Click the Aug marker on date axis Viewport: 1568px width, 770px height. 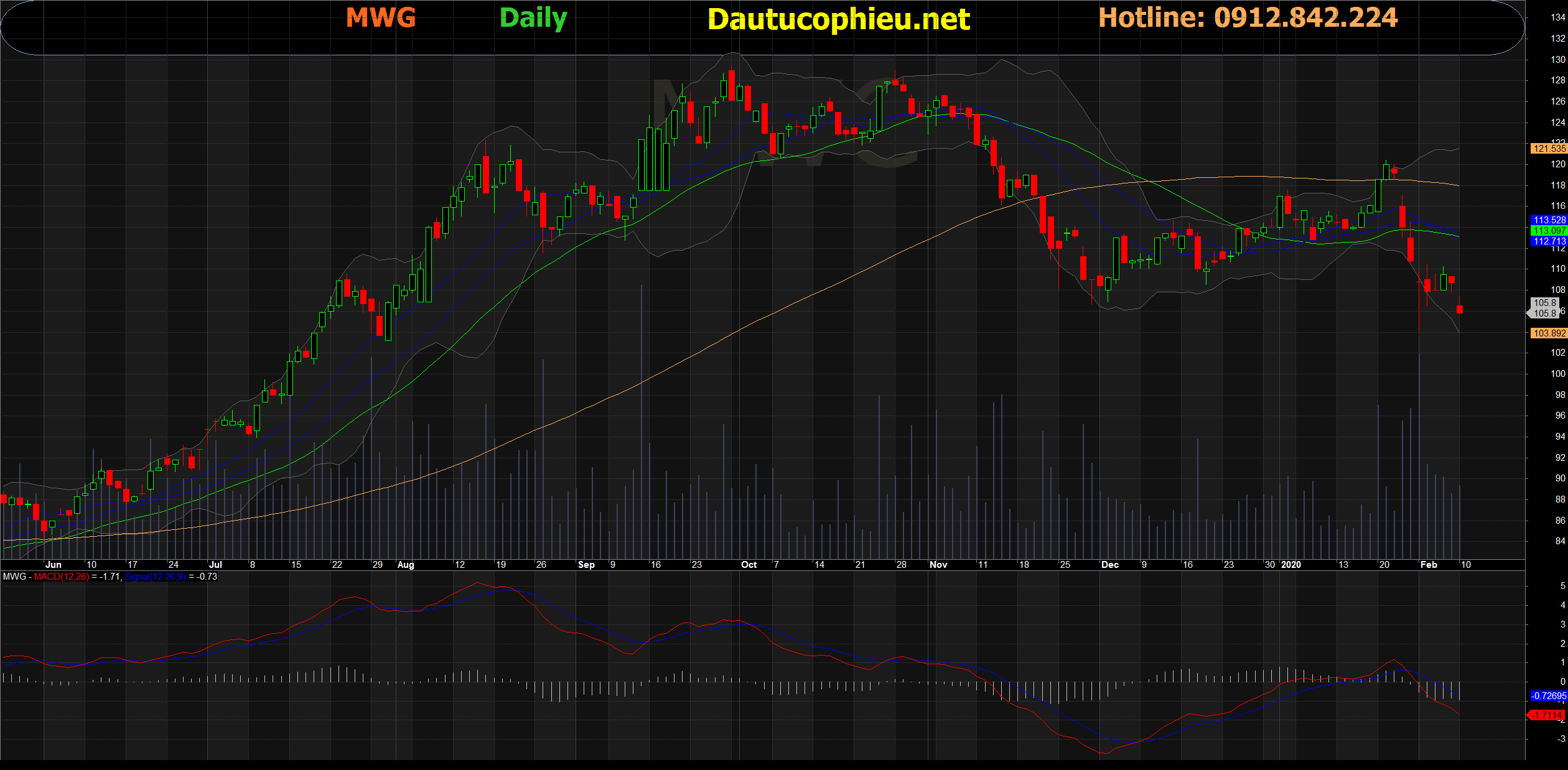coord(405,565)
